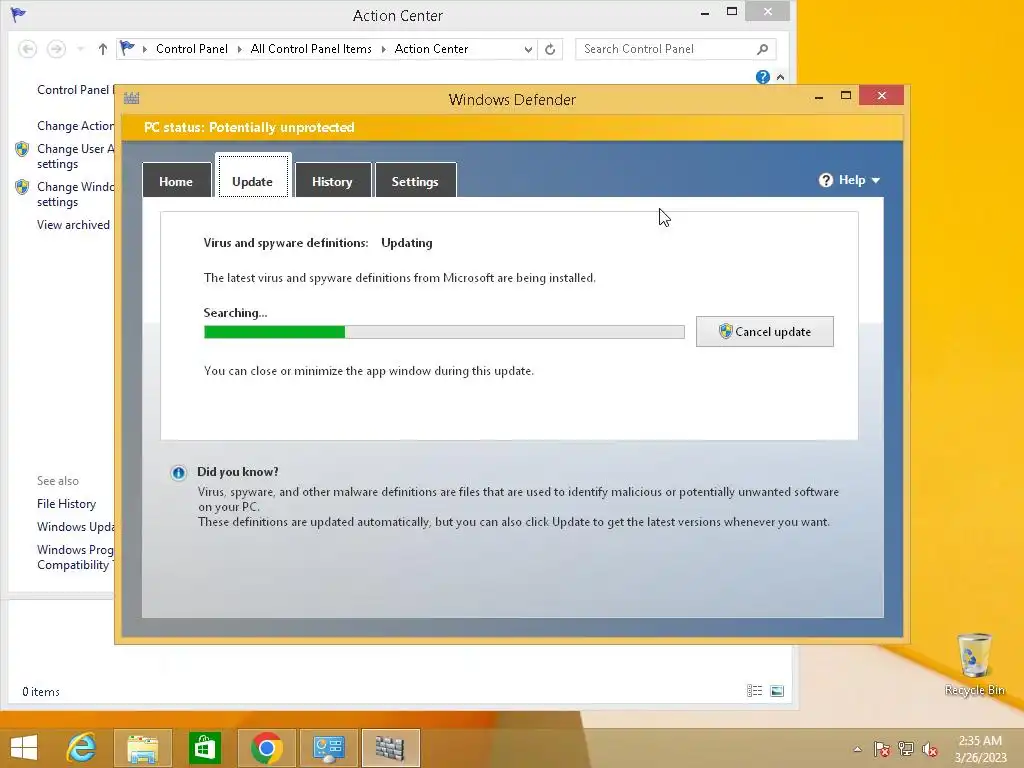1024x768 pixels.
Task: Select the Update tab in Windows Defender
Action: click(253, 176)
